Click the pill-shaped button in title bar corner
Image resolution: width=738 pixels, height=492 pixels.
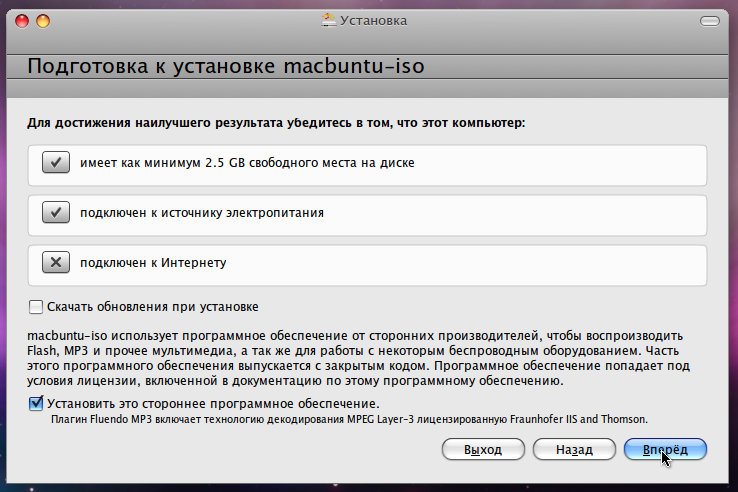coord(711,20)
